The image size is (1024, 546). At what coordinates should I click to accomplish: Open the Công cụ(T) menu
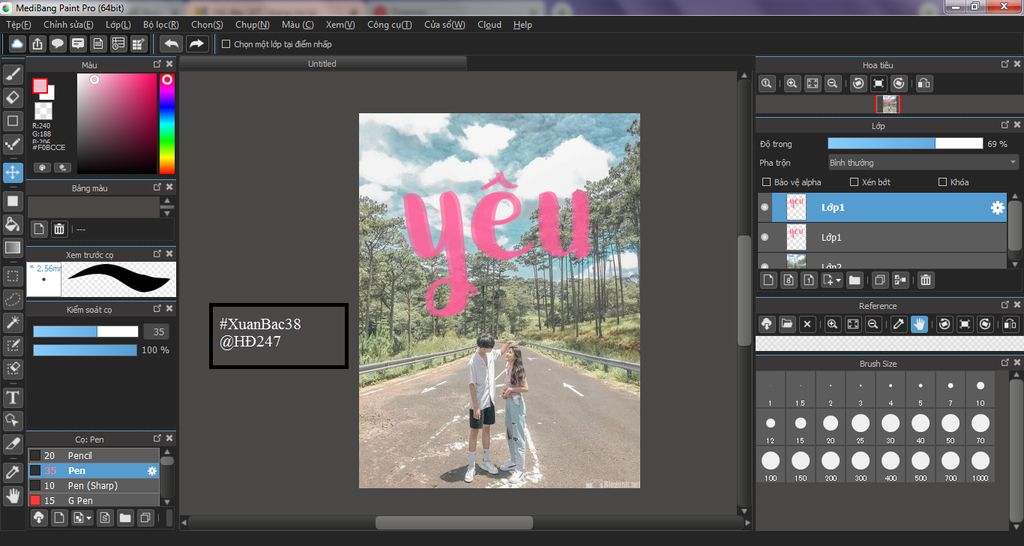[389, 25]
